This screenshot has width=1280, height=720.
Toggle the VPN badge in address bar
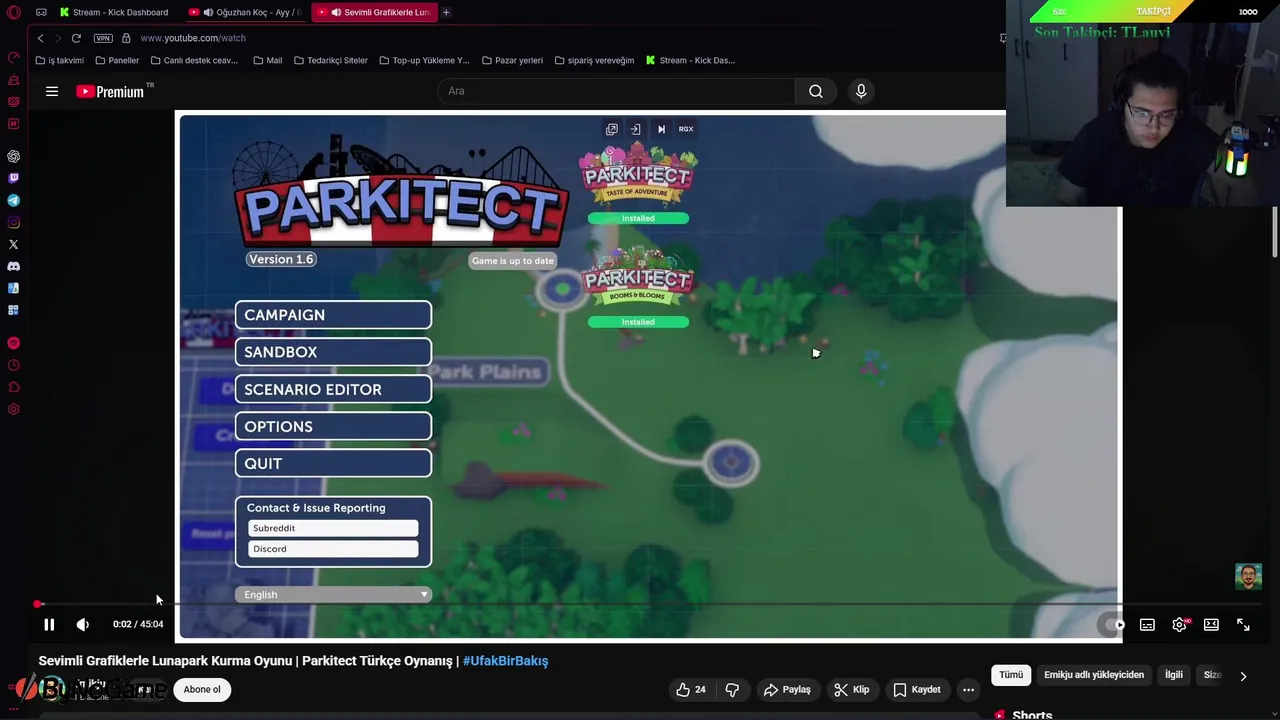point(103,38)
